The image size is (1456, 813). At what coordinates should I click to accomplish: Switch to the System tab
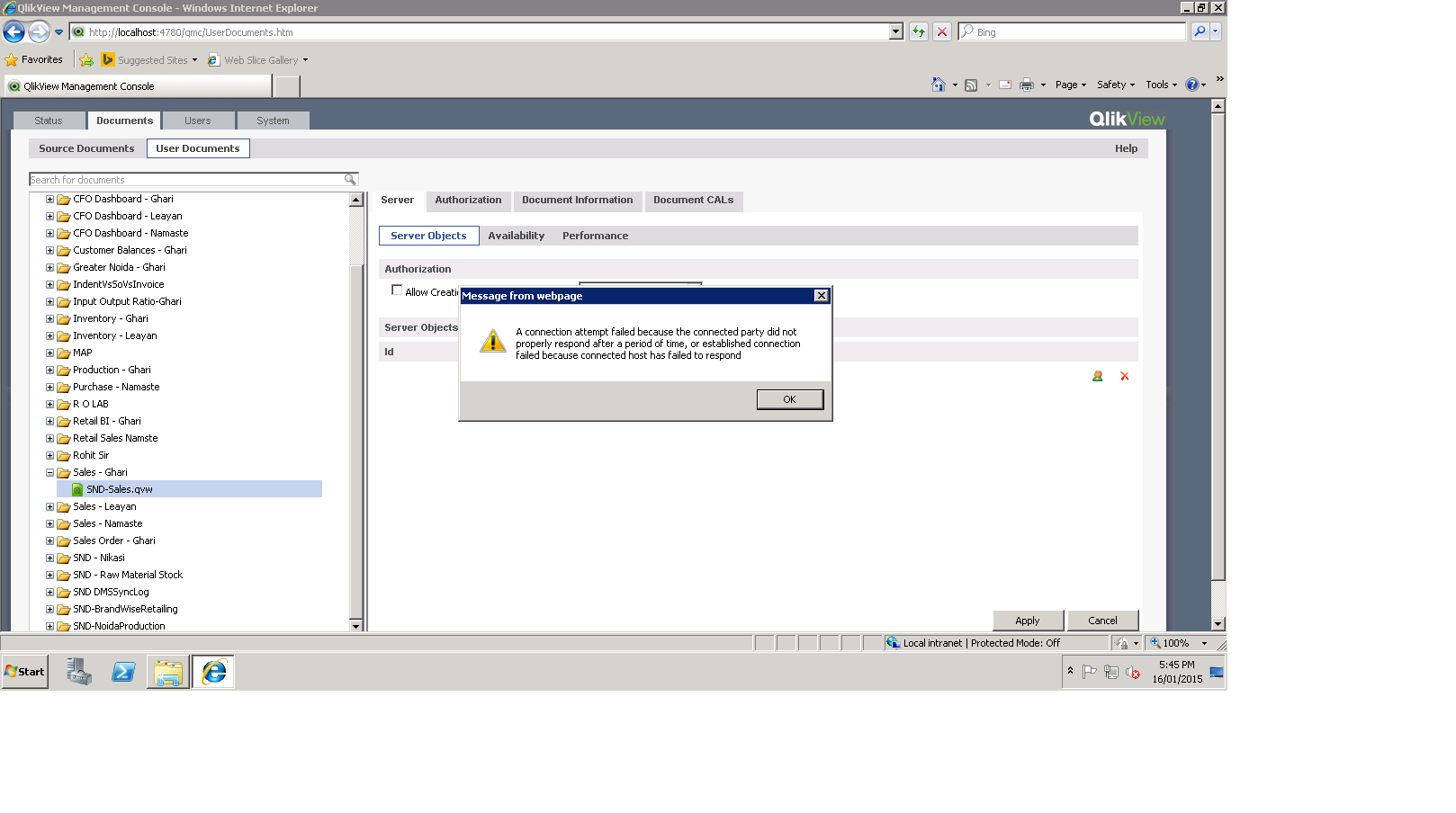click(x=273, y=121)
